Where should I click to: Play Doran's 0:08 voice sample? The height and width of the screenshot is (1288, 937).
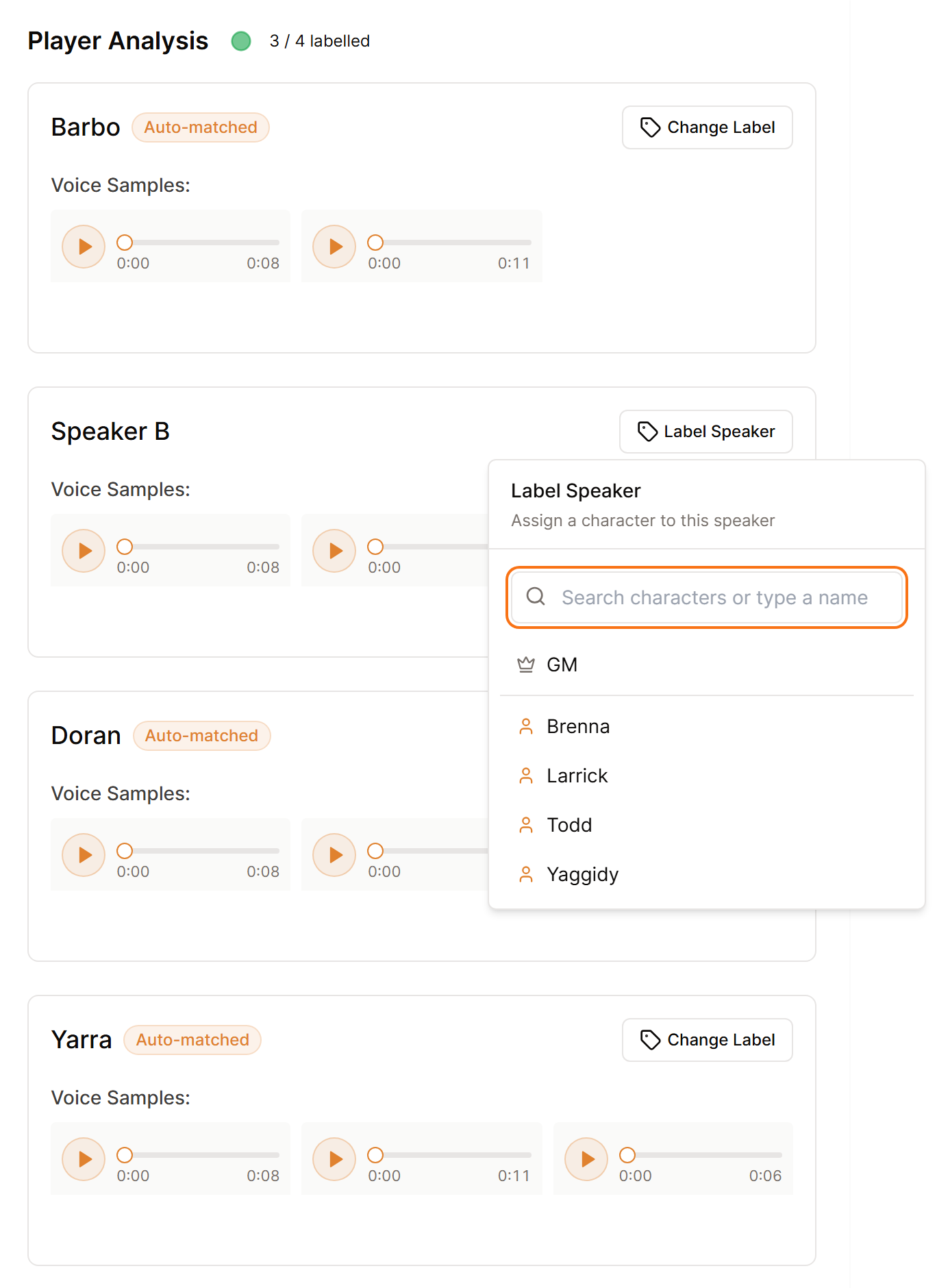click(x=84, y=855)
